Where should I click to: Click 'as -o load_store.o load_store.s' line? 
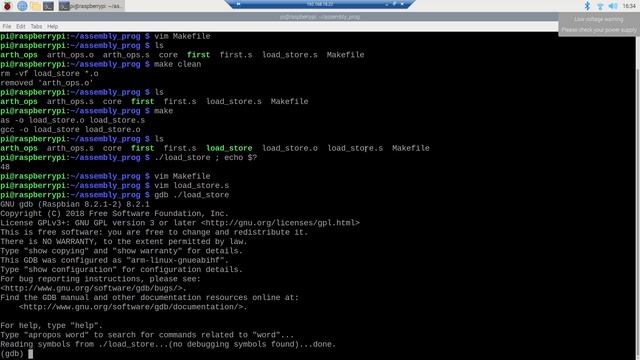[73, 120]
